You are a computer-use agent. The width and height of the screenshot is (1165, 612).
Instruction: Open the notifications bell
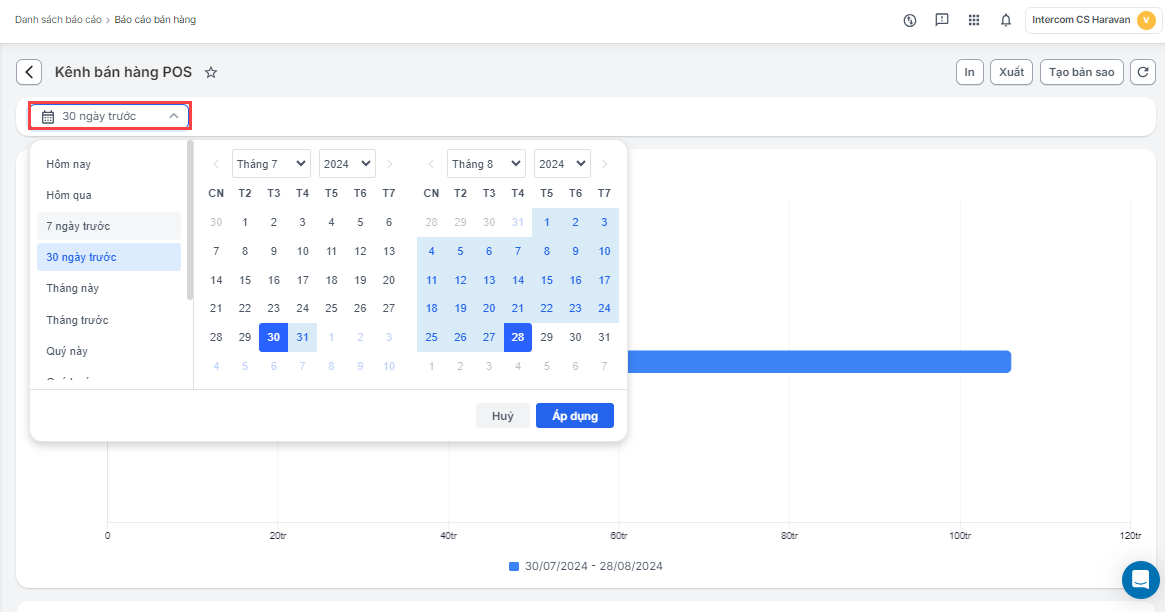[1006, 20]
